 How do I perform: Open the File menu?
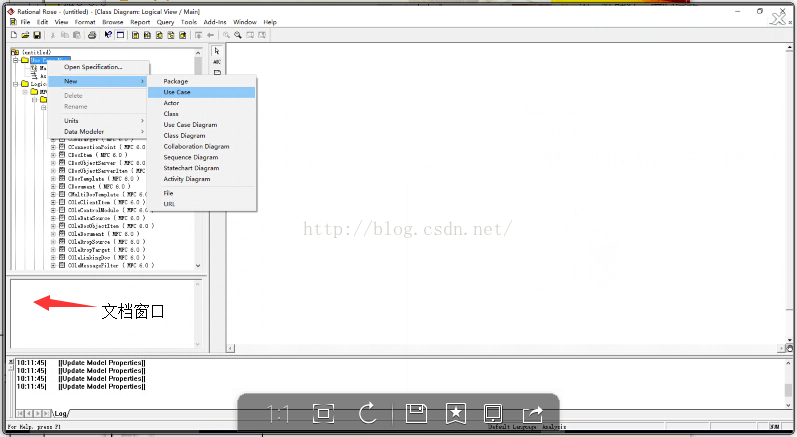pos(25,22)
